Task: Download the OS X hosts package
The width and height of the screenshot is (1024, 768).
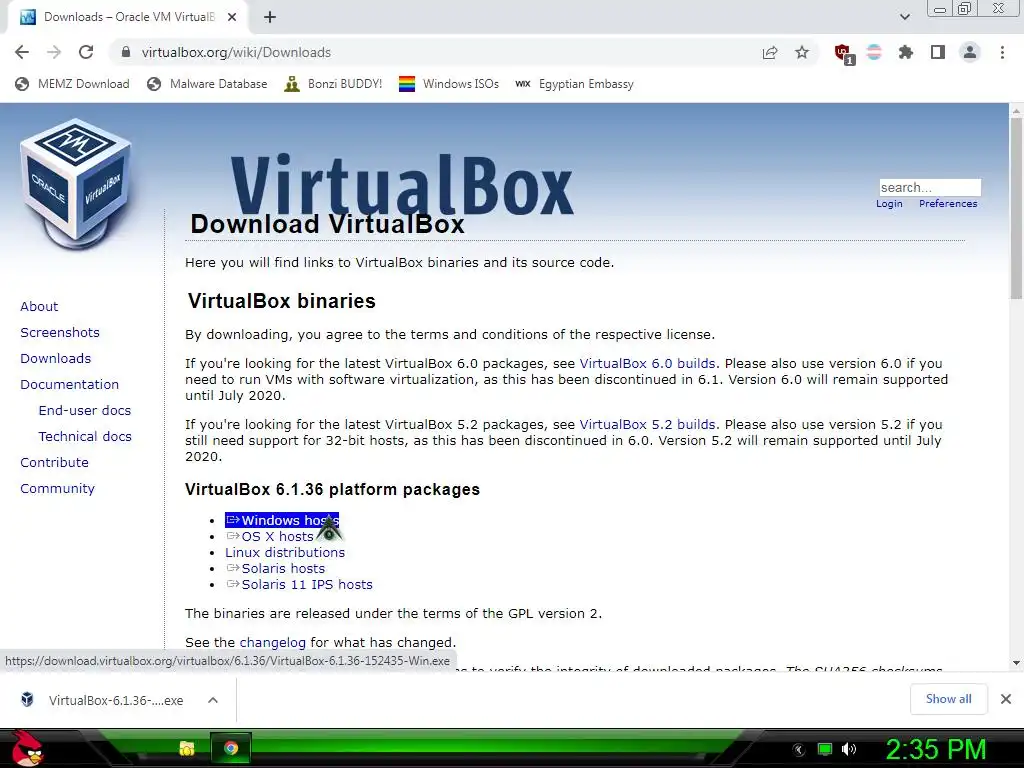Action: pos(270,536)
